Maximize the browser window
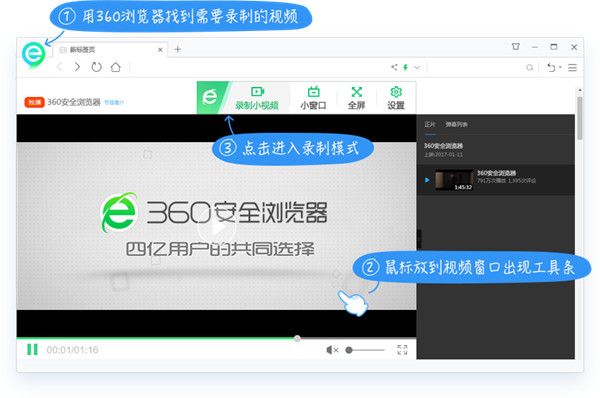Viewport: 600px width, 398px height. (554, 47)
